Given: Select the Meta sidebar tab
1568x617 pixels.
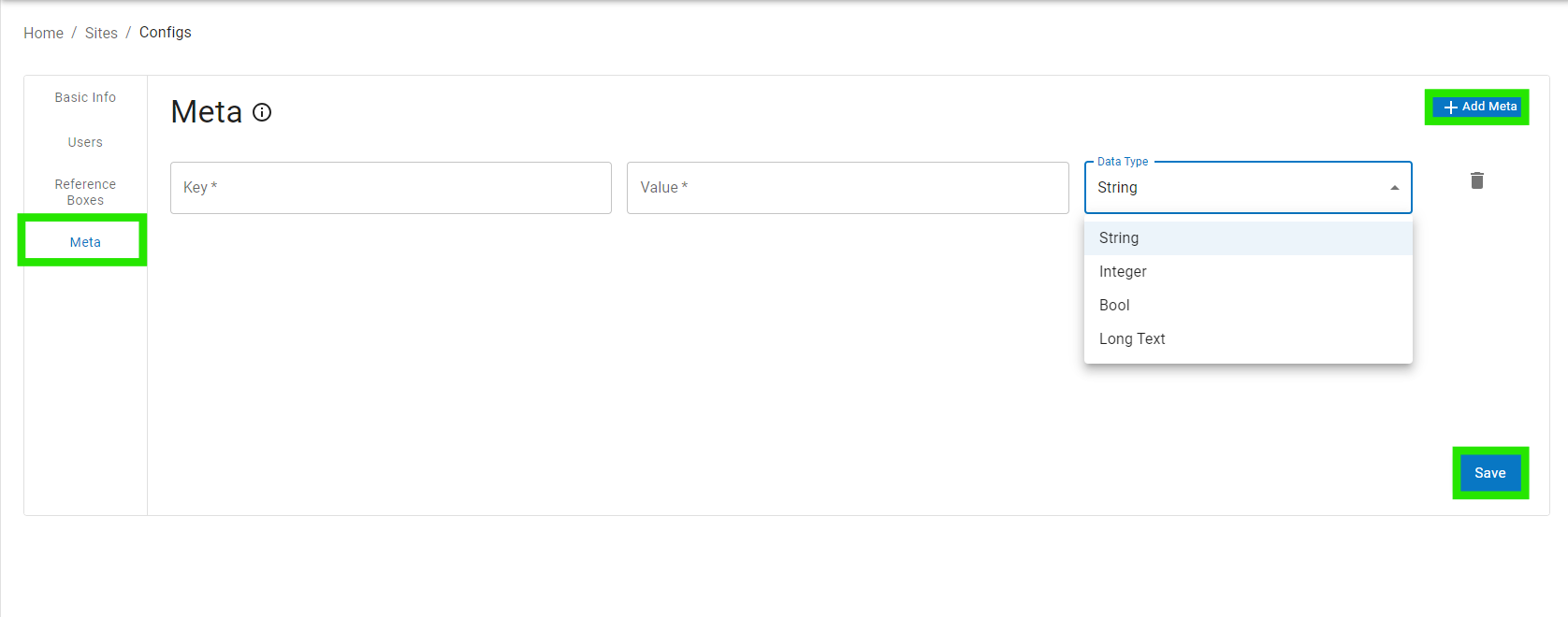Looking at the screenshot, I should coord(85,242).
